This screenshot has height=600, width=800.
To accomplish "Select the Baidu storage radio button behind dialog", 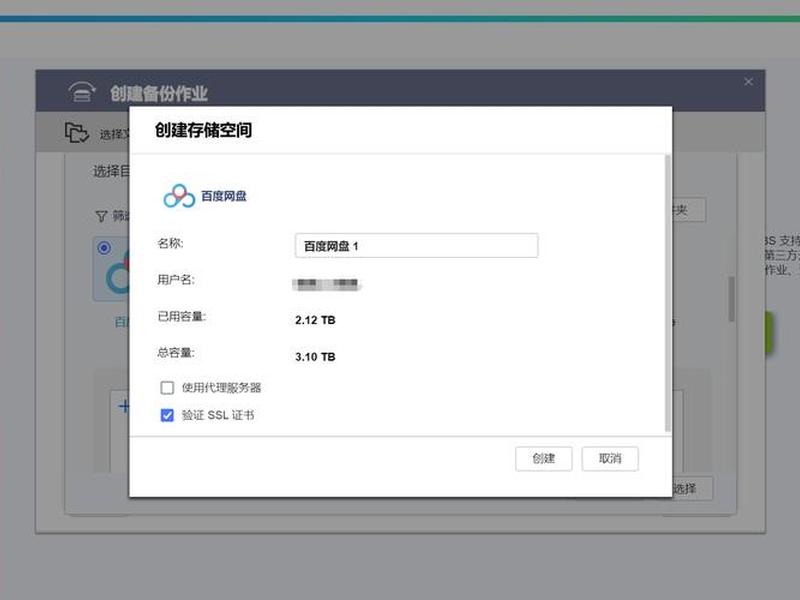I will click(104, 248).
